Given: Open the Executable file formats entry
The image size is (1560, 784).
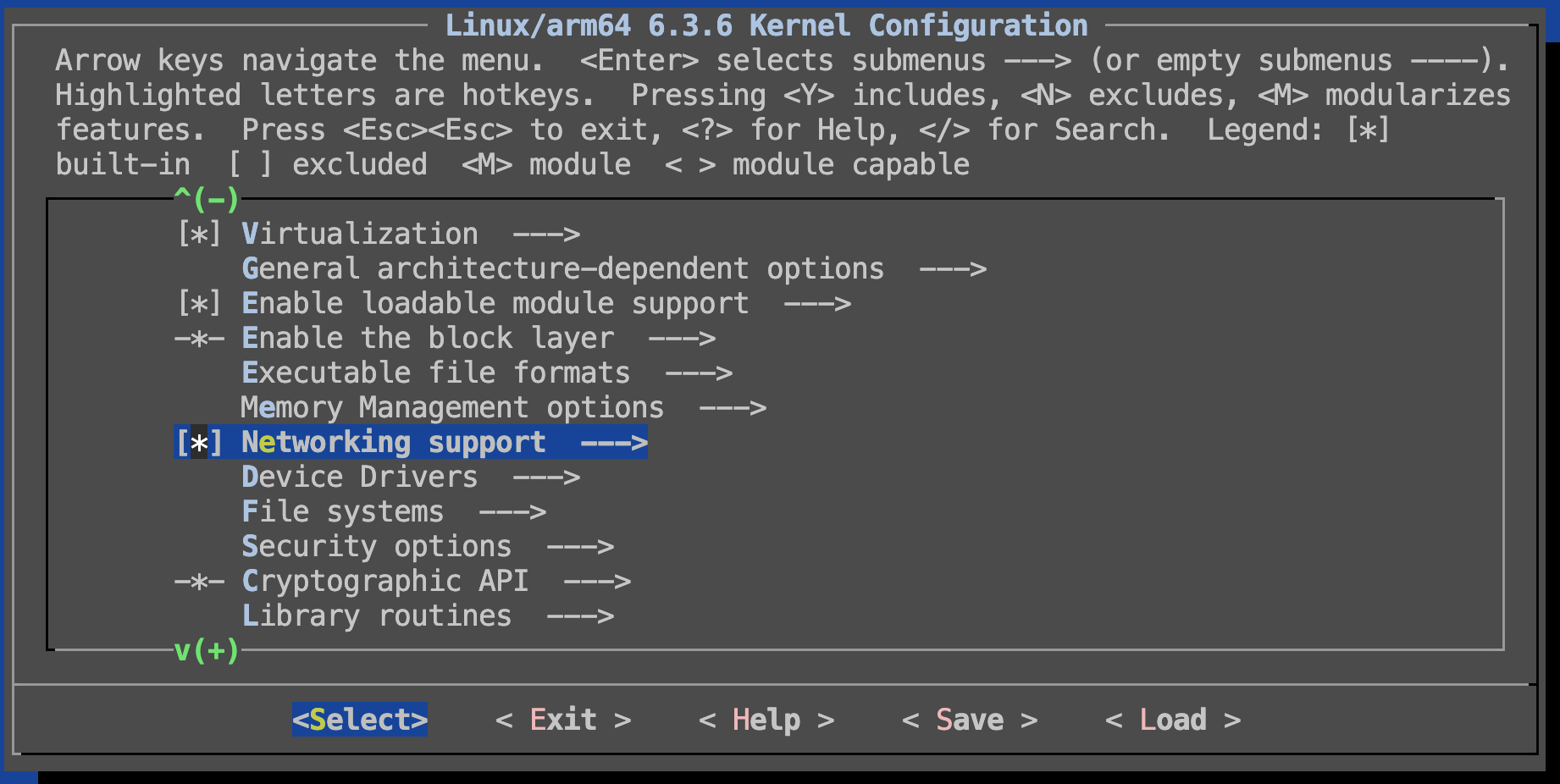Looking at the screenshot, I should 435,373.
